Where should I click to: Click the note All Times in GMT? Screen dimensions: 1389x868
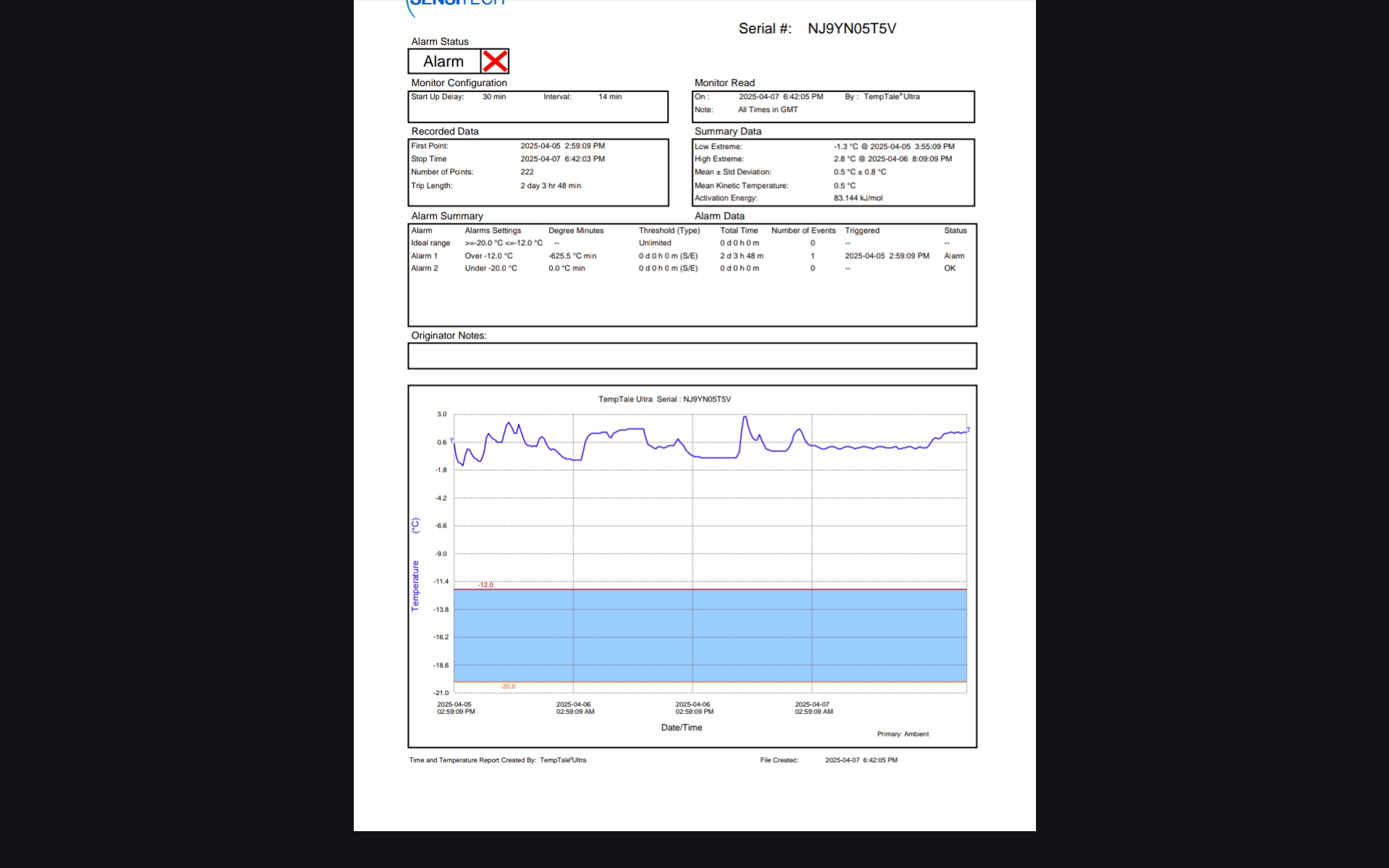(x=768, y=110)
